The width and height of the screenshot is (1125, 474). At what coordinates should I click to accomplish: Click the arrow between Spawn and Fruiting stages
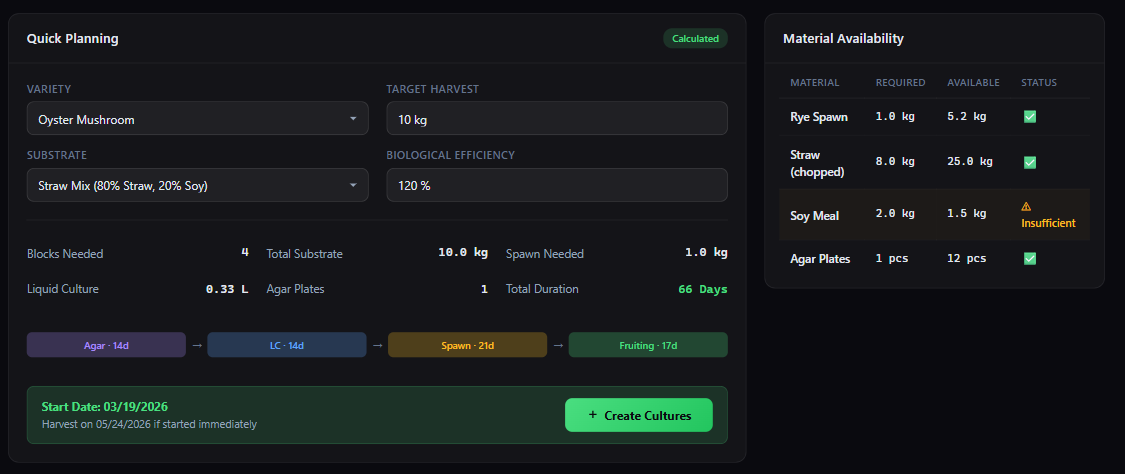point(558,345)
